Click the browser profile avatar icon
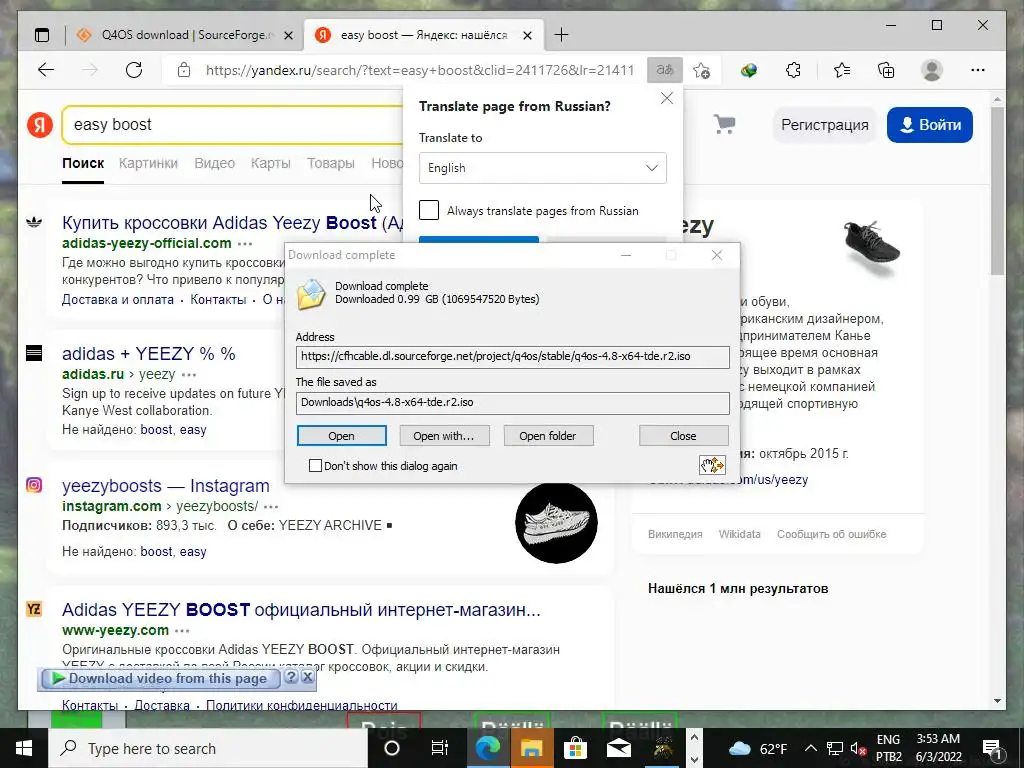1024x768 pixels. click(932, 70)
